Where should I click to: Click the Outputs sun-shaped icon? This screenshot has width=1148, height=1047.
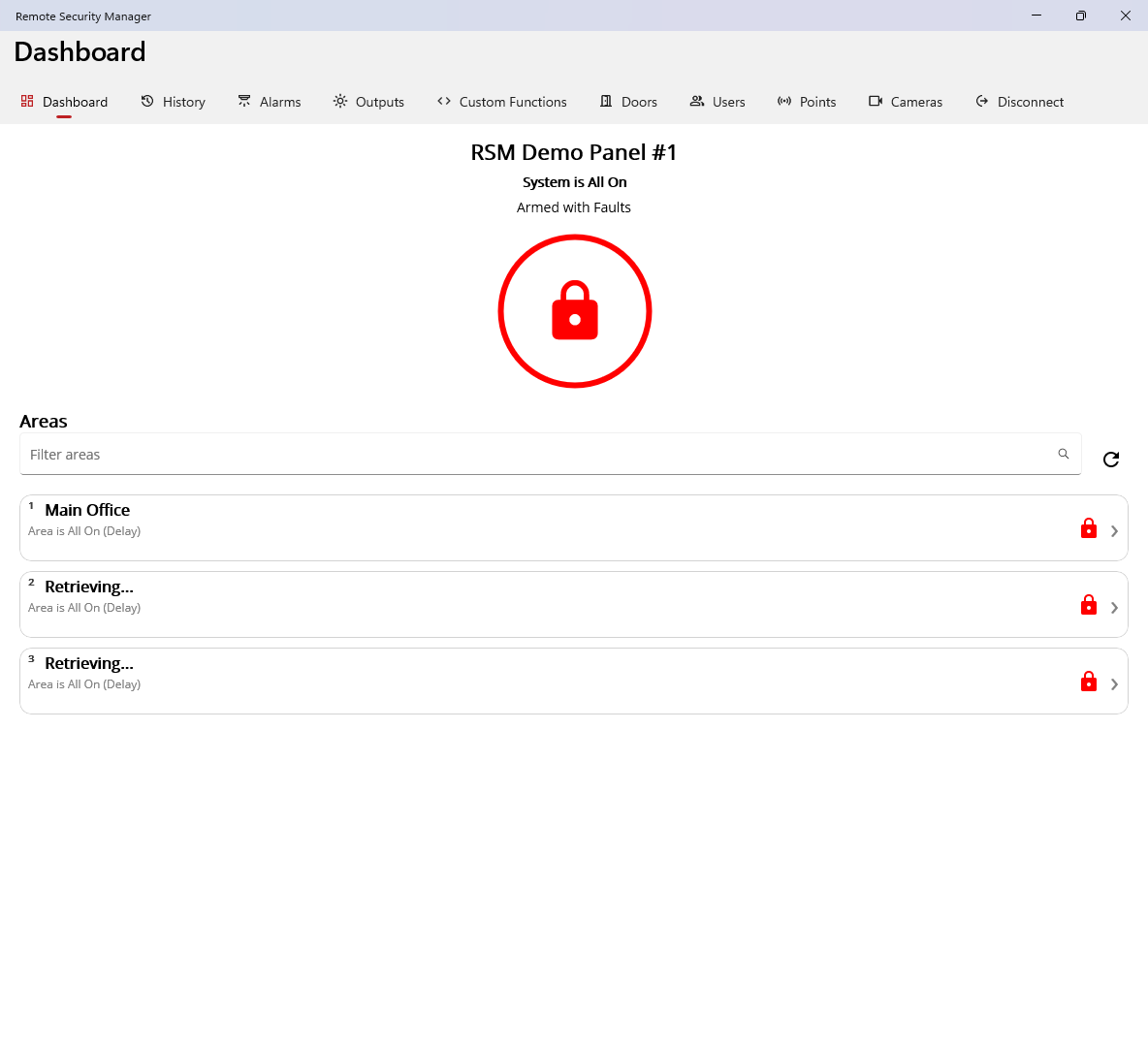click(x=340, y=101)
